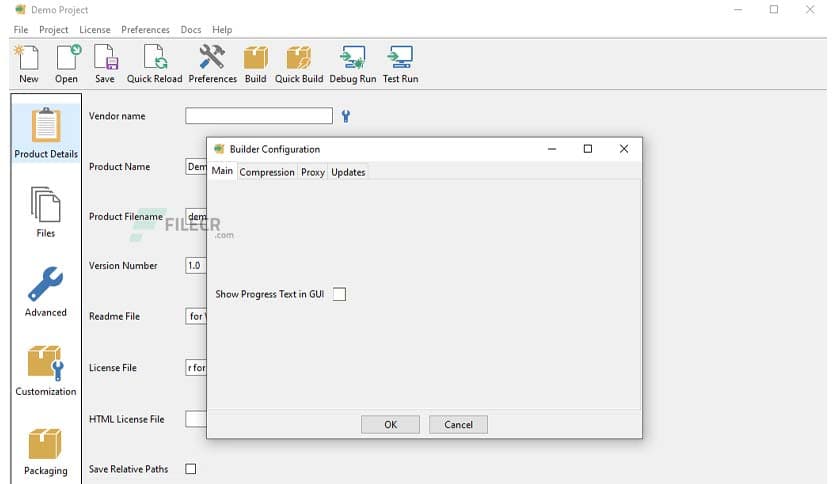Click the Quick Reload toolbar icon
This screenshot has height=484, width=836.
pos(154,64)
